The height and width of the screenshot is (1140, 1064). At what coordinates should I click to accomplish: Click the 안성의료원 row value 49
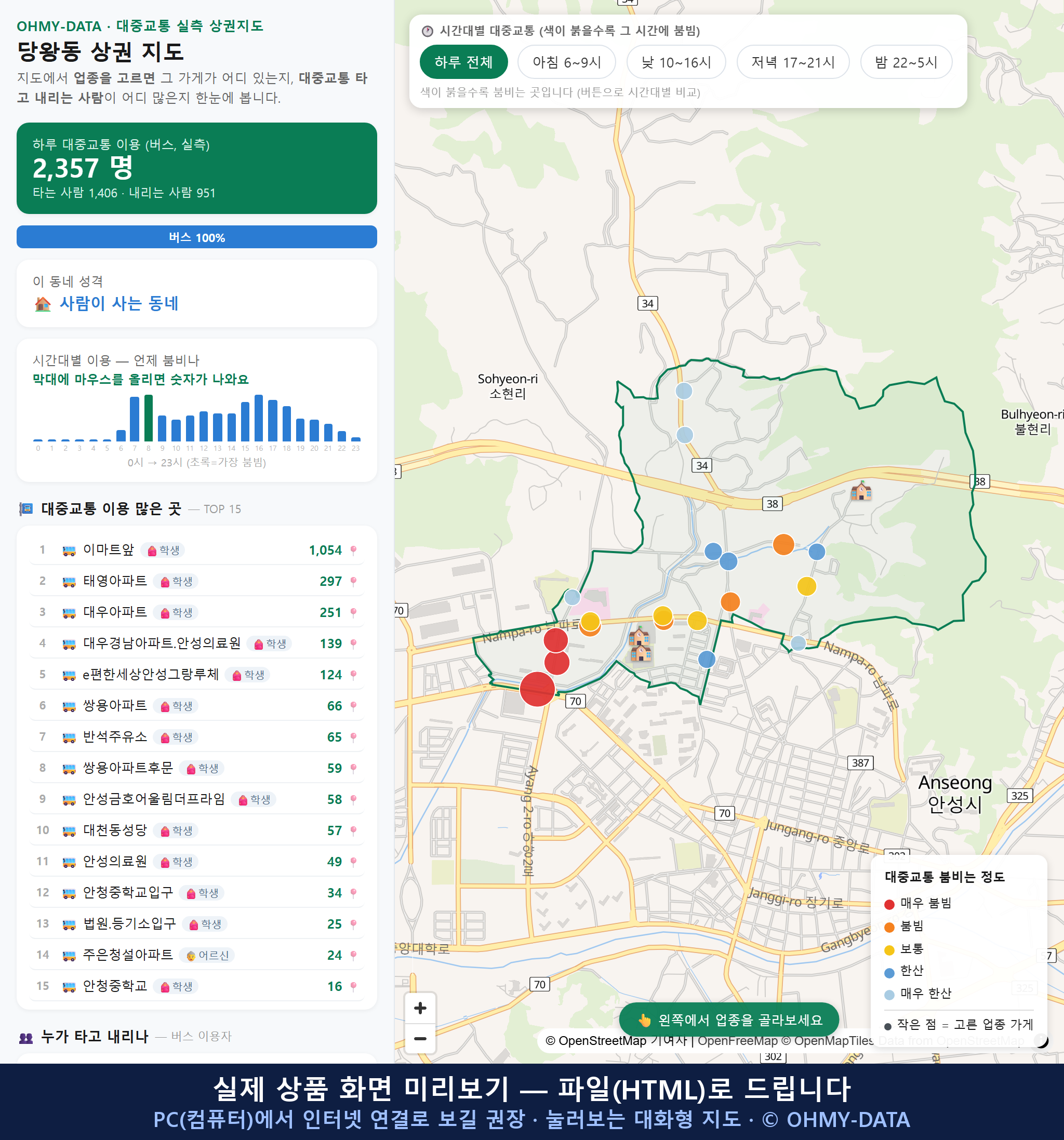(x=335, y=862)
